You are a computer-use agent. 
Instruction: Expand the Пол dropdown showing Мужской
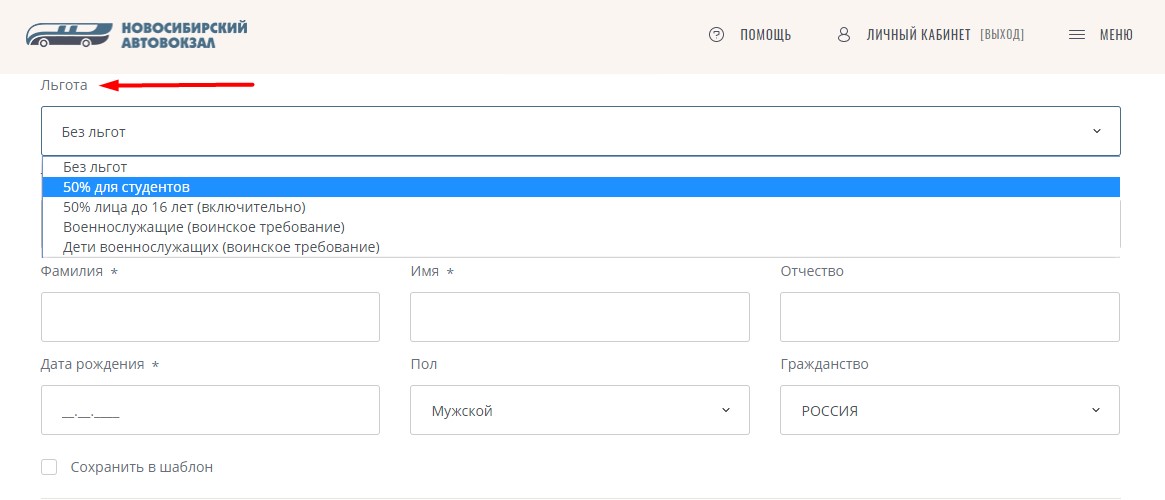[x=580, y=410]
